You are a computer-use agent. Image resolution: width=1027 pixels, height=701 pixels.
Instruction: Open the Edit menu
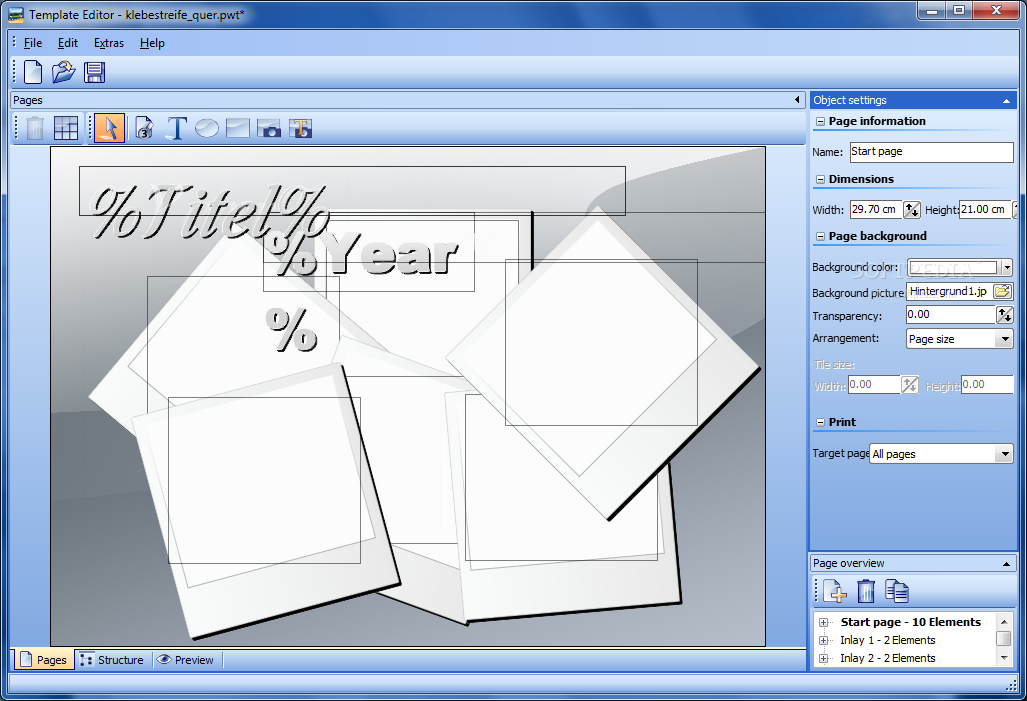click(67, 43)
